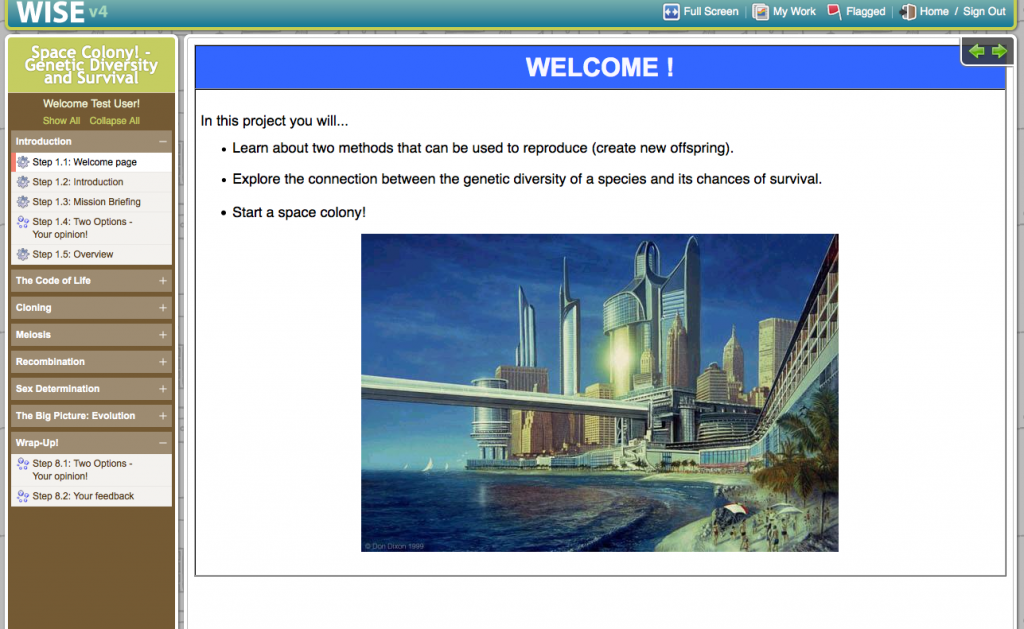Click the 'Start a space colony!' bullet
Screen dimensions: 1024x629
click(298, 212)
